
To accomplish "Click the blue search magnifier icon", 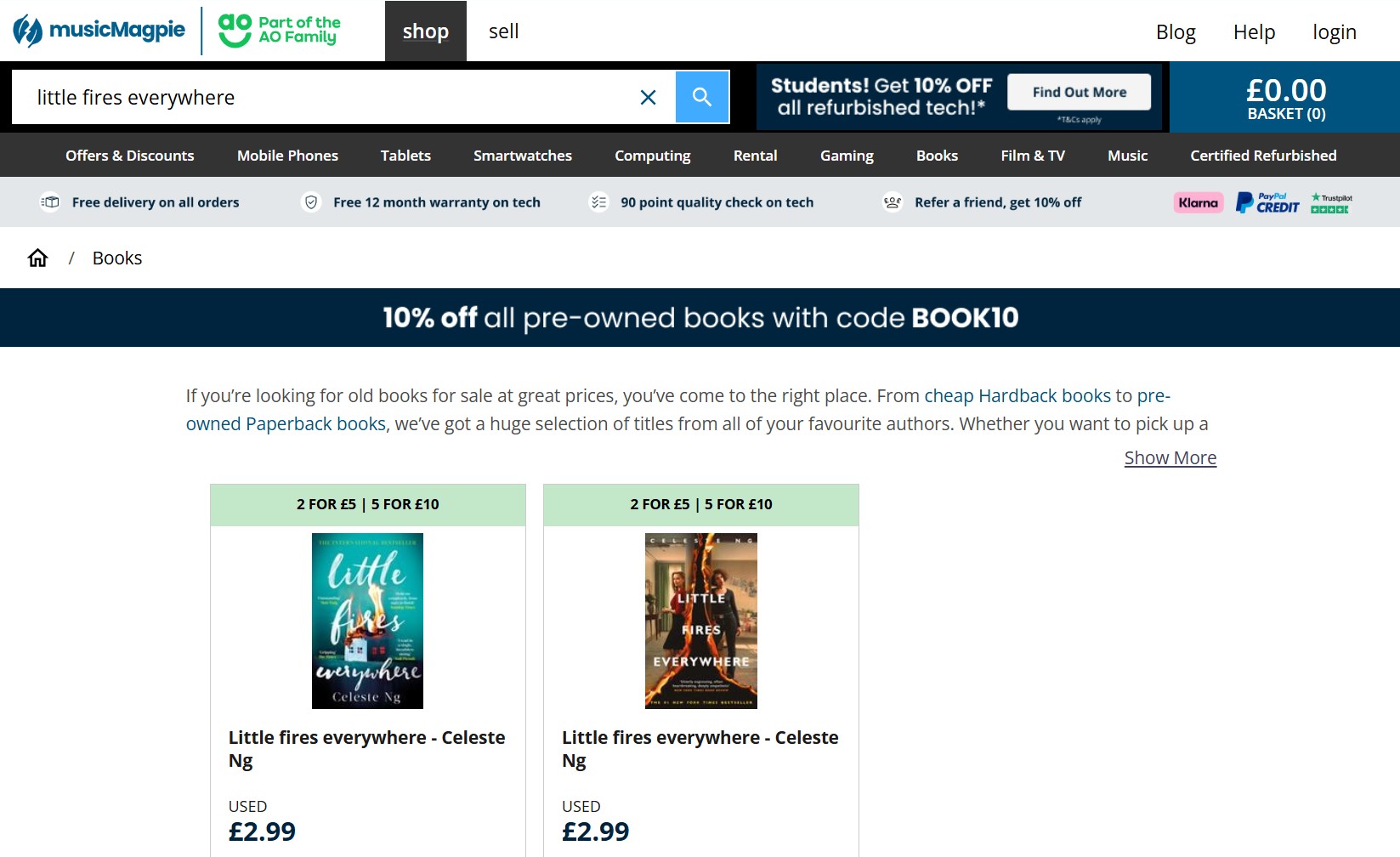I will pos(701,96).
